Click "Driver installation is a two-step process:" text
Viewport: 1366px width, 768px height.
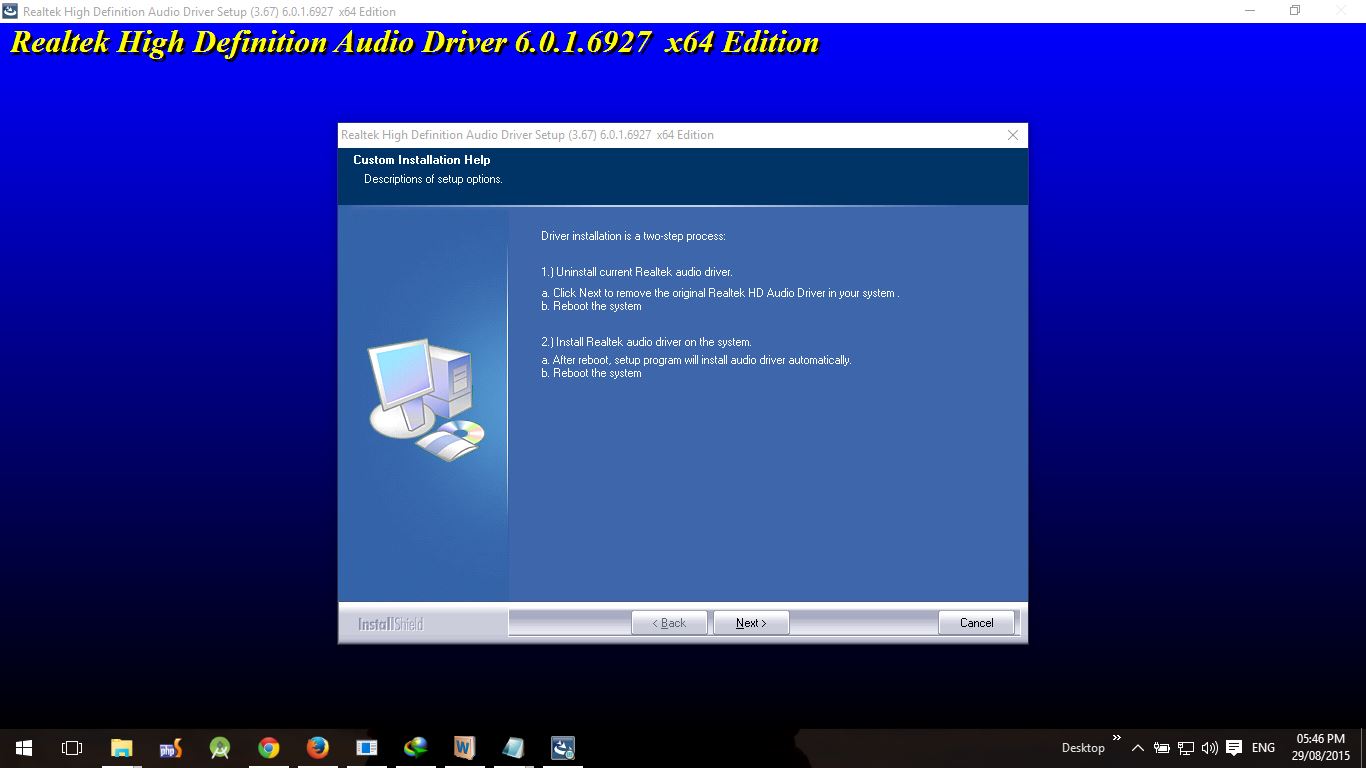point(633,237)
